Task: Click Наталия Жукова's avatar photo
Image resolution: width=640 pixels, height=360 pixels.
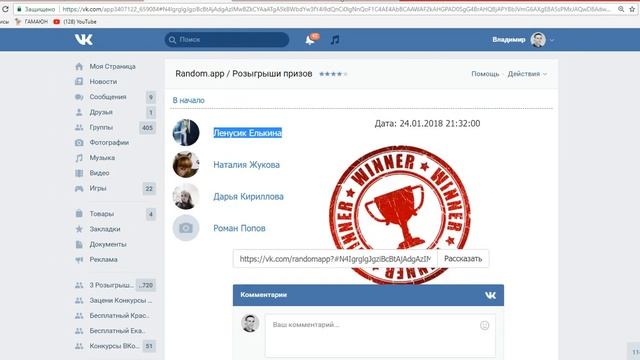Action: pyautogui.click(x=186, y=164)
